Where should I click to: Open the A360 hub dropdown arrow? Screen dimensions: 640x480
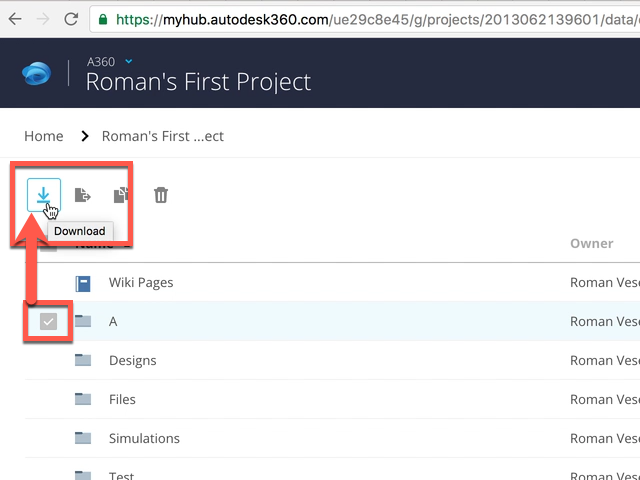(129, 62)
